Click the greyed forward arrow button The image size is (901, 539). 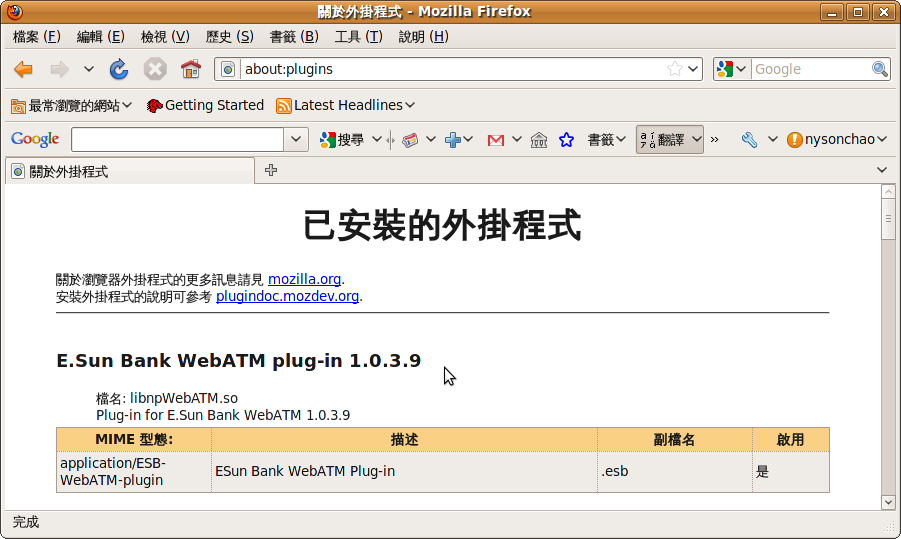point(59,70)
